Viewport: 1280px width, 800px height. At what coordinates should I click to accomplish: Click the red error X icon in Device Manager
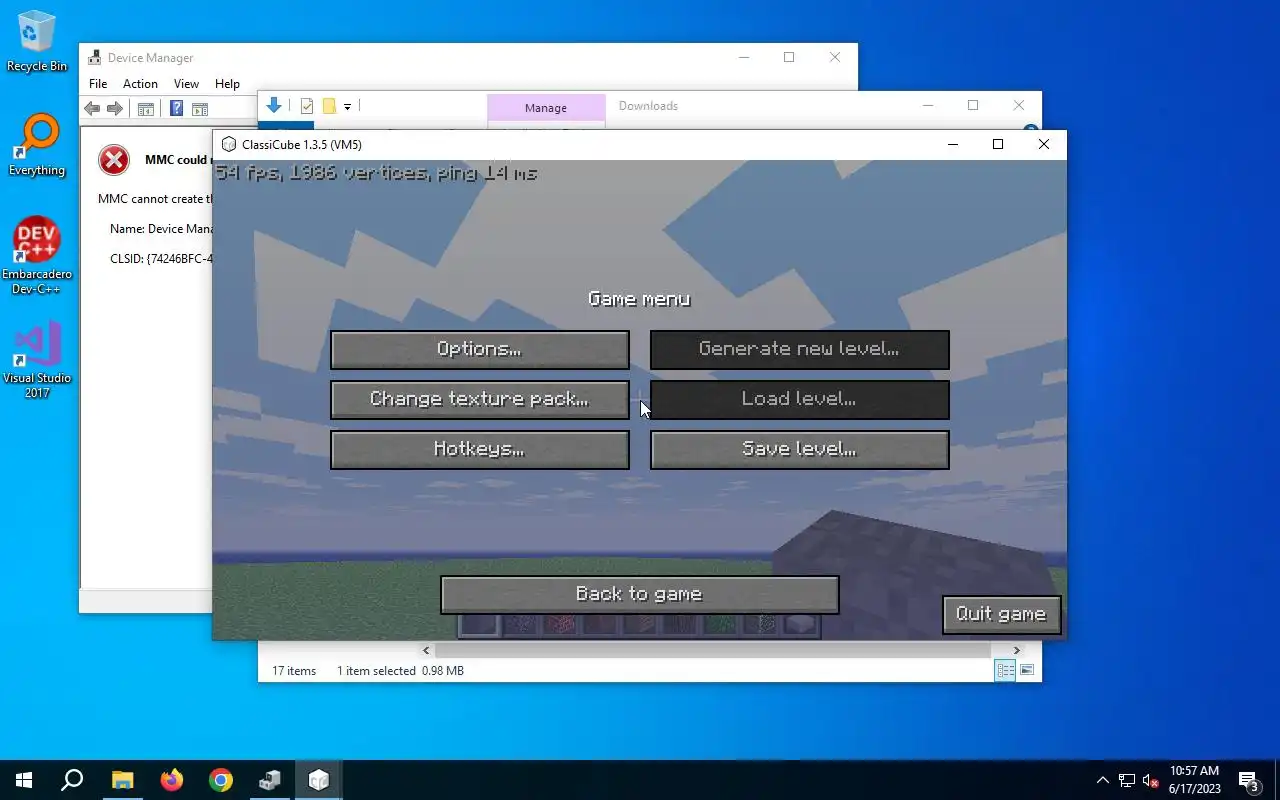(x=114, y=160)
